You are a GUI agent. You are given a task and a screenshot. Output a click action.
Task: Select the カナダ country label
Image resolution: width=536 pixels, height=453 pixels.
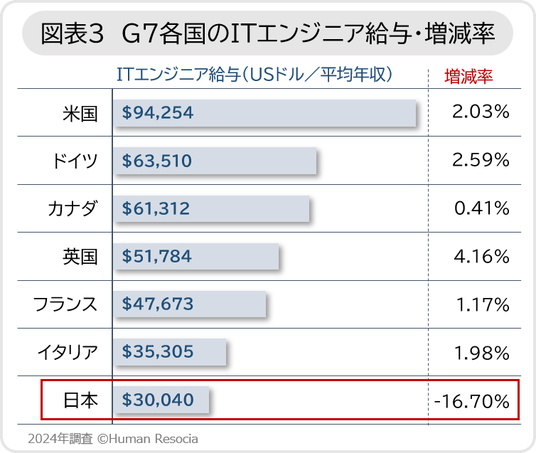coord(72,209)
